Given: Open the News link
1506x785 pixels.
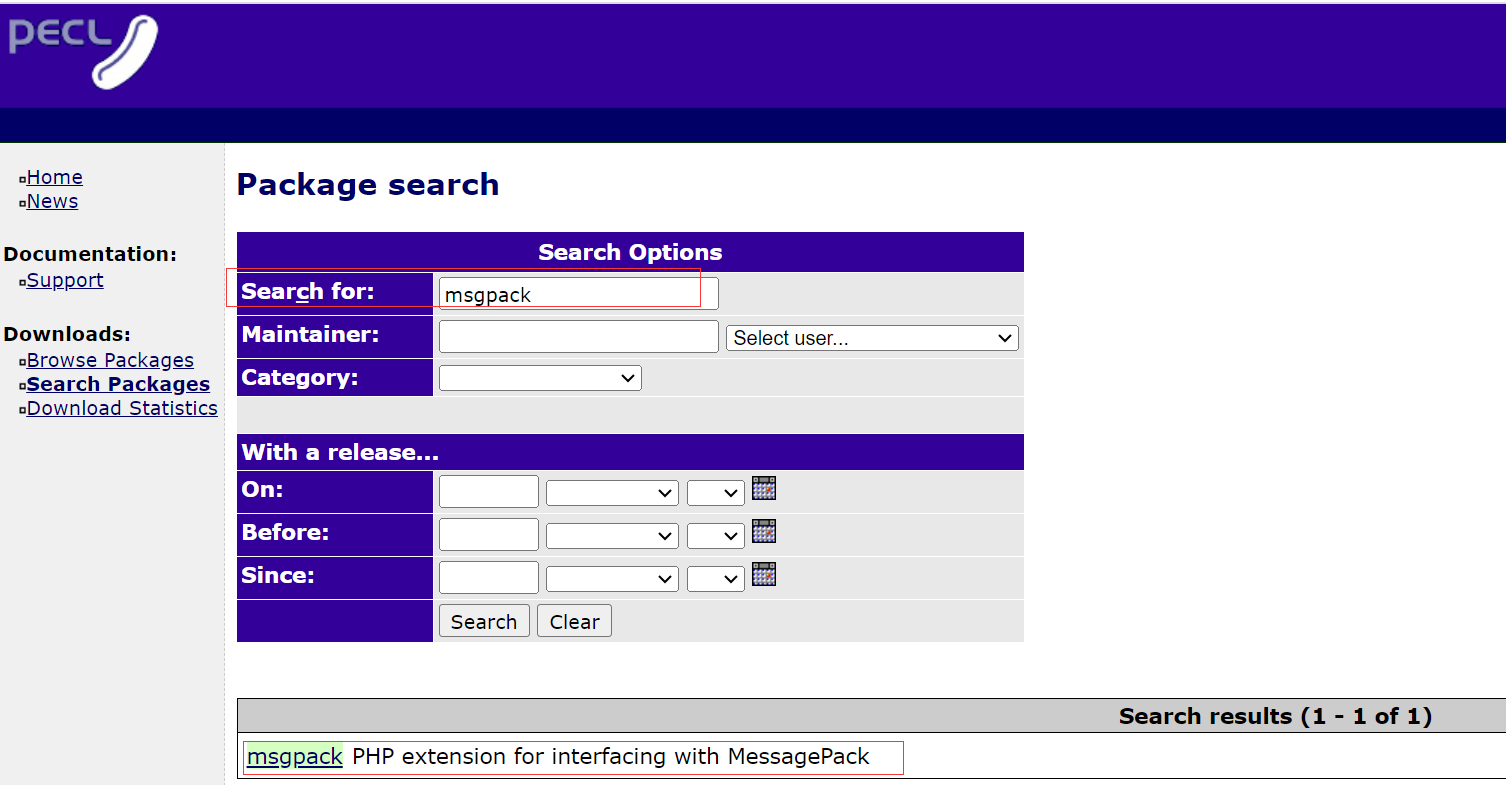Looking at the screenshot, I should pos(52,201).
